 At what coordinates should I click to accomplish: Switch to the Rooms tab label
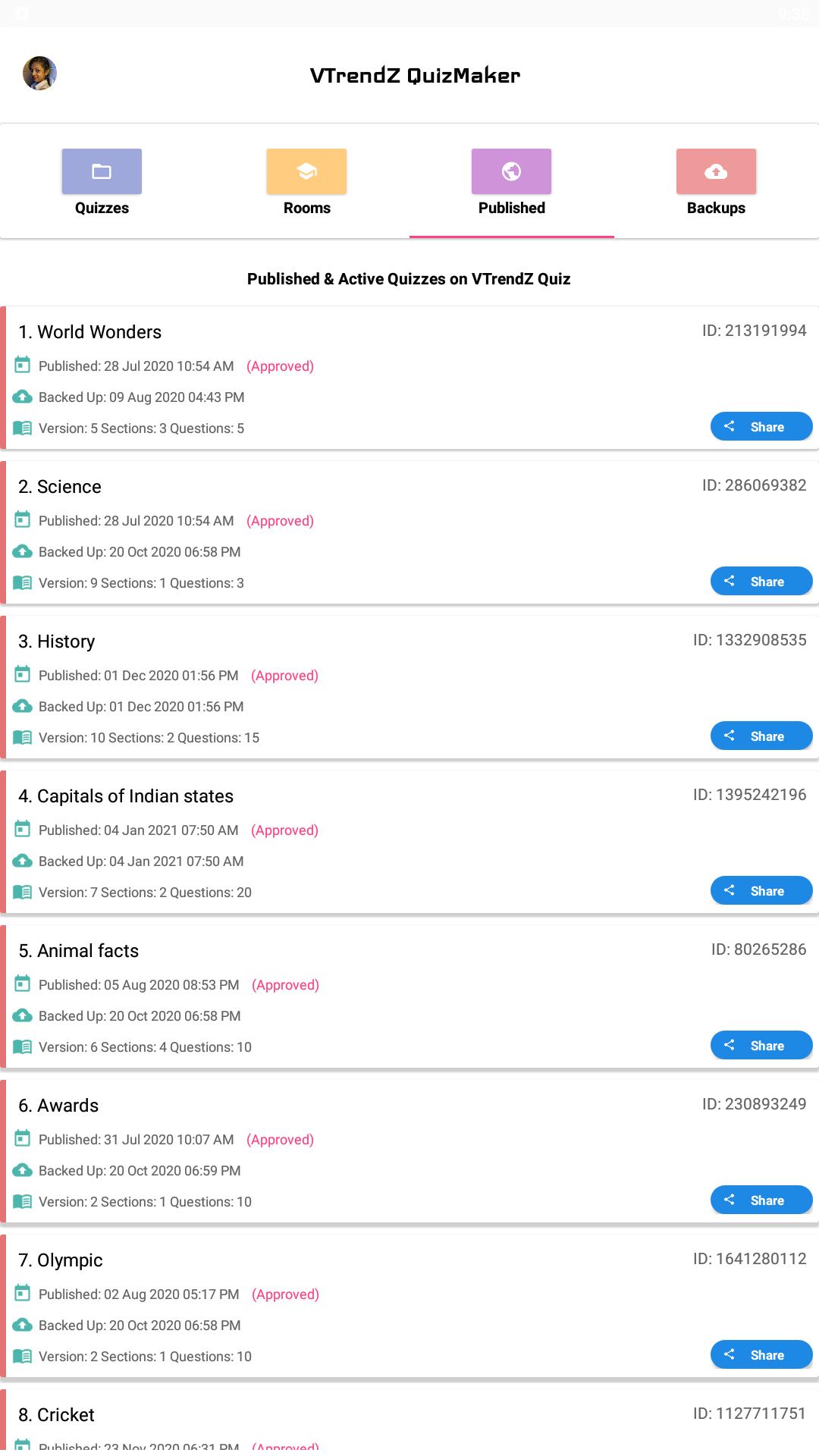coord(306,208)
